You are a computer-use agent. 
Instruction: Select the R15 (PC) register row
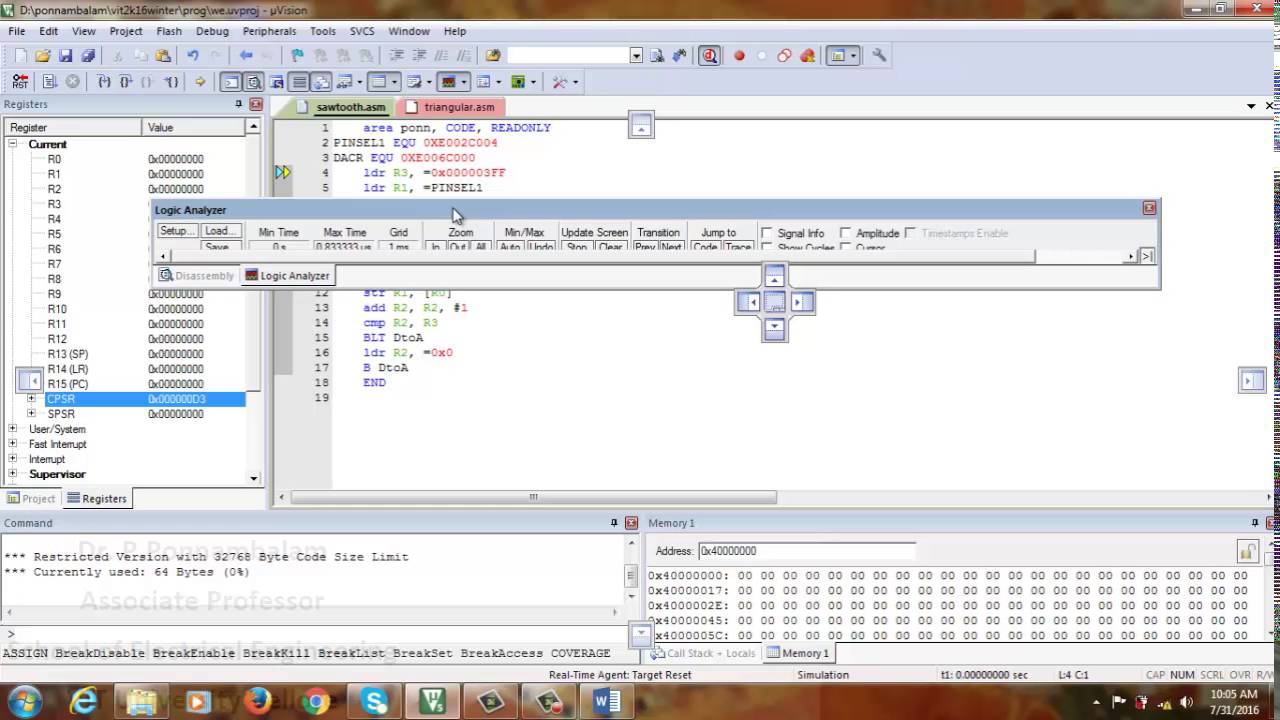point(126,384)
